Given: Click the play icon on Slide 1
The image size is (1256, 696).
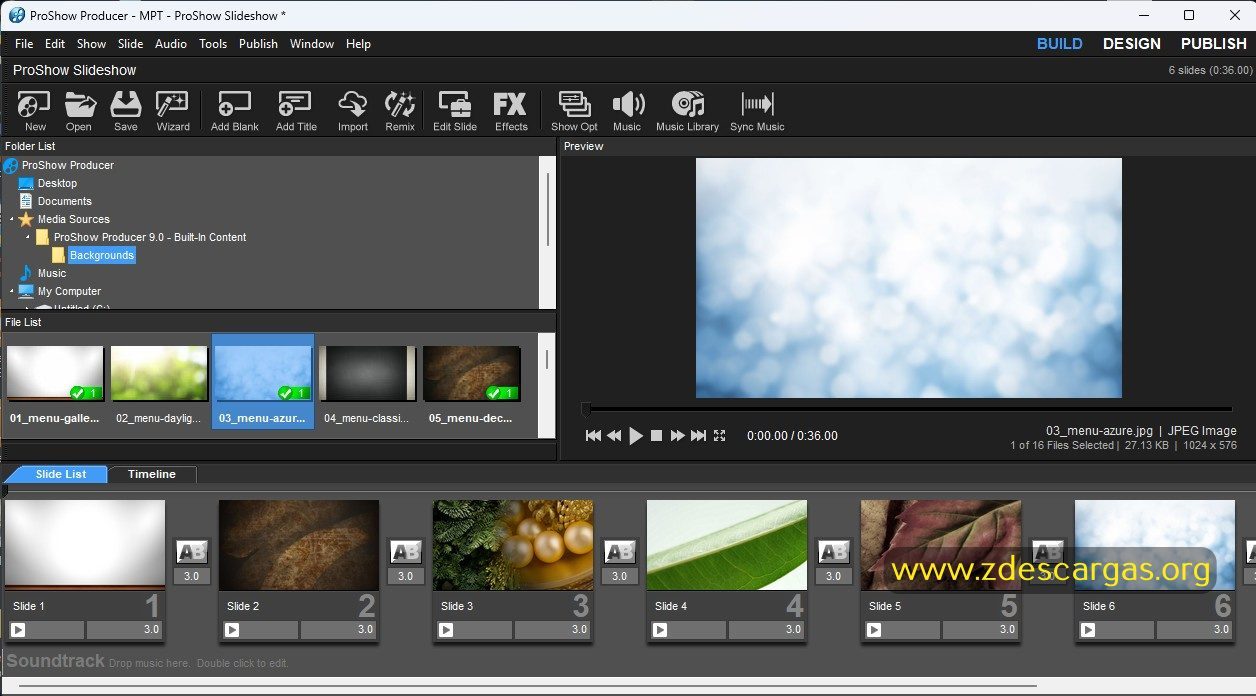Looking at the screenshot, I should point(18,630).
